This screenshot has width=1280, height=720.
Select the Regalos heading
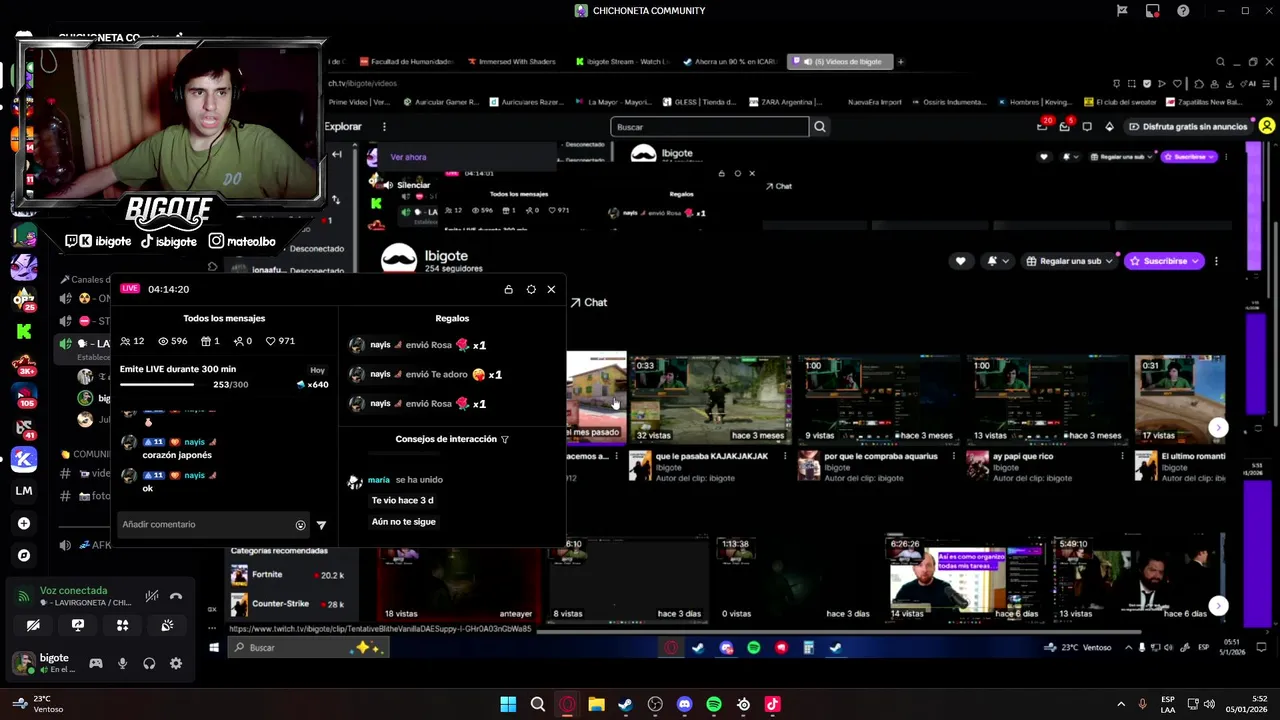452,318
